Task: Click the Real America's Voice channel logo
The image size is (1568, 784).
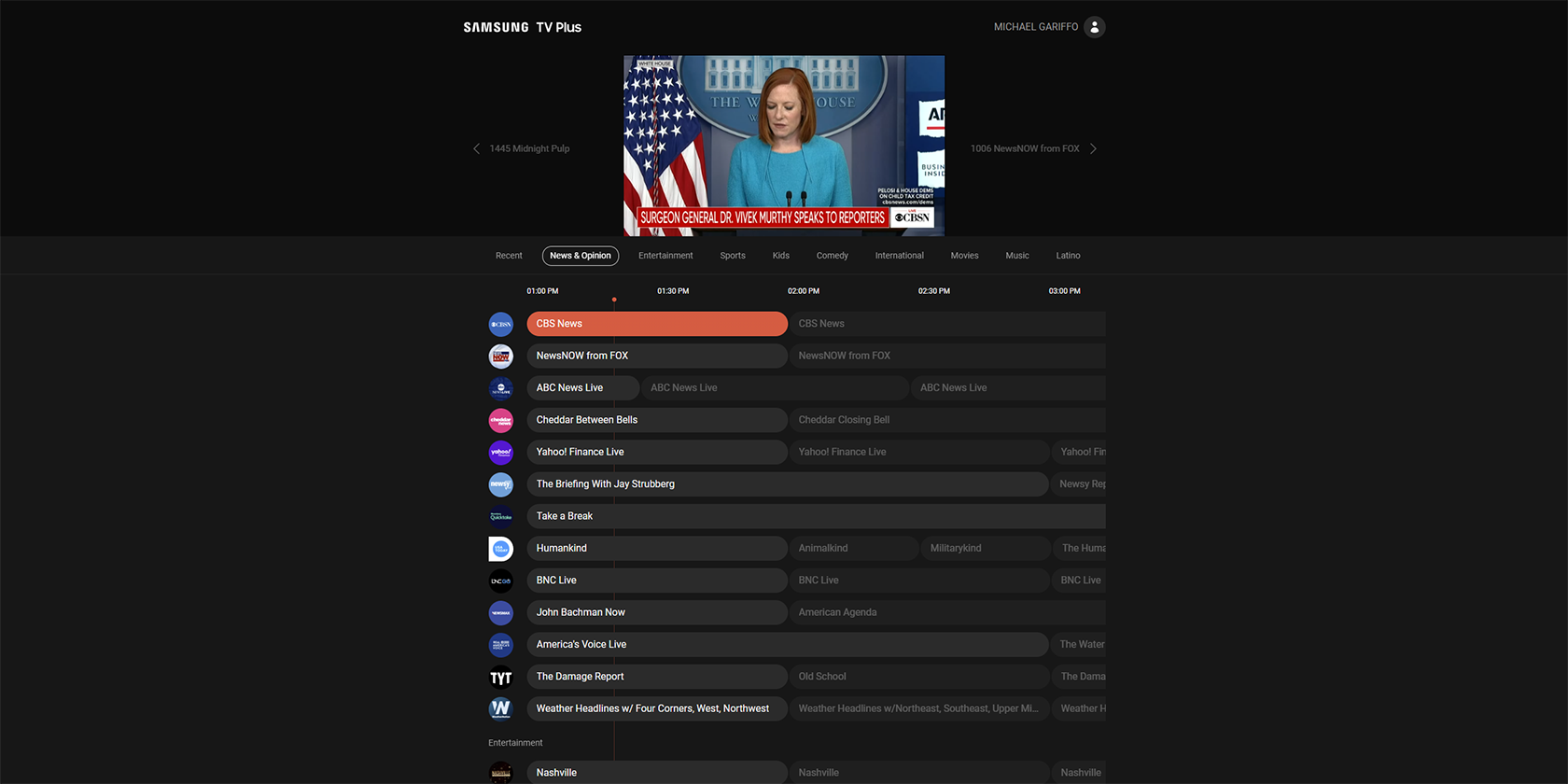Action: (x=501, y=645)
